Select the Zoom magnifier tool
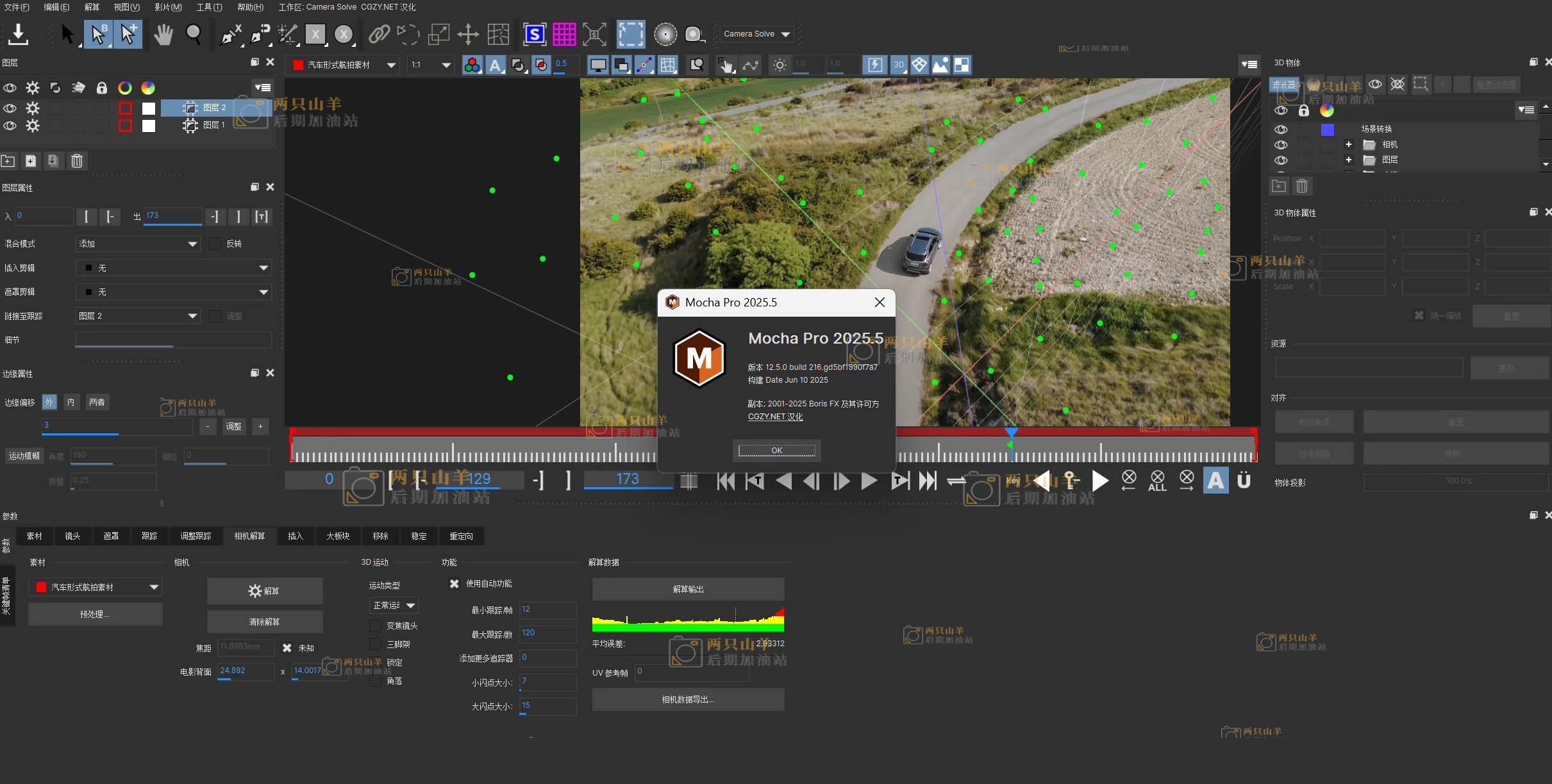This screenshot has width=1552, height=784. [x=194, y=34]
